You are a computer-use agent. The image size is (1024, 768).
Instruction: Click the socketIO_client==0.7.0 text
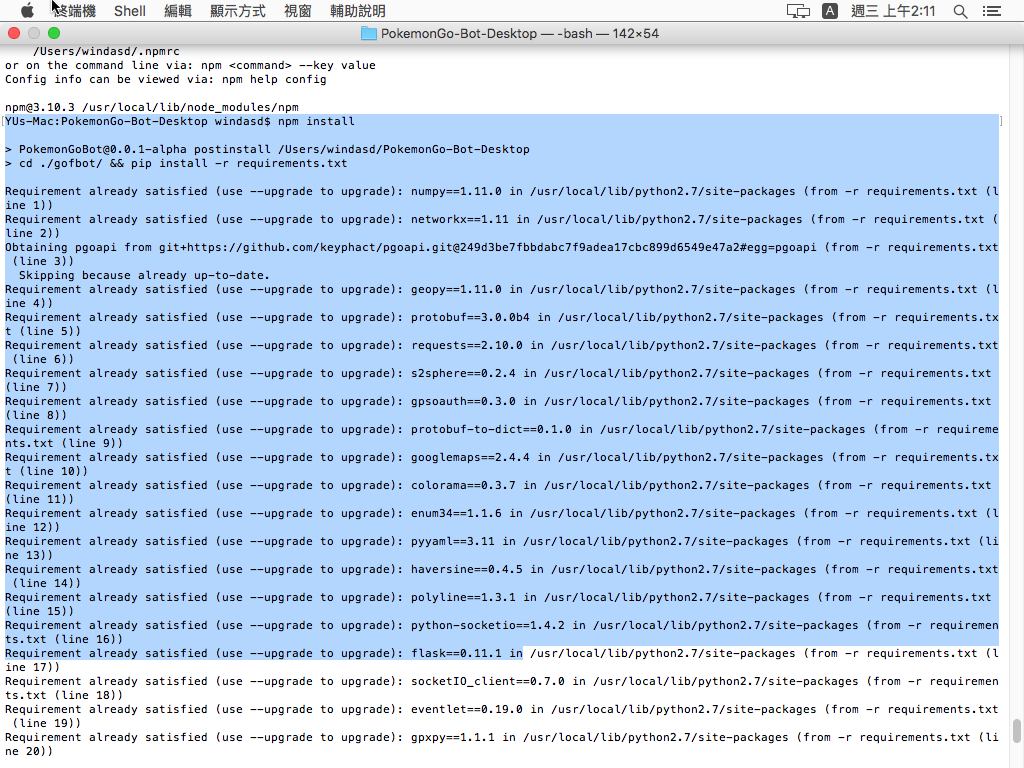487,682
